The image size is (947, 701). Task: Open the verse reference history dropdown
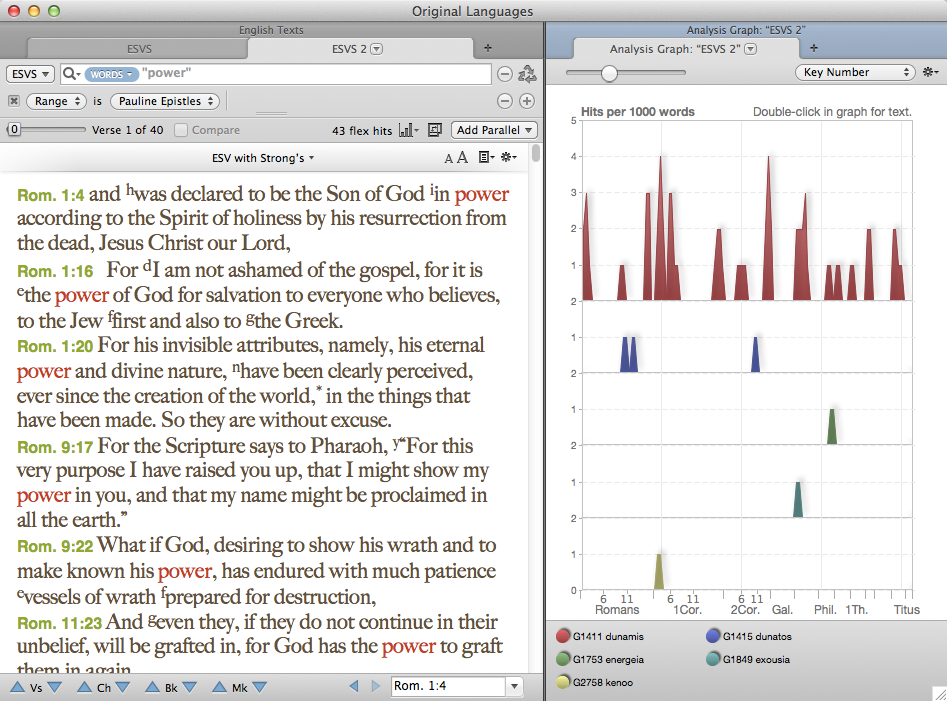pyautogui.click(x=515, y=686)
